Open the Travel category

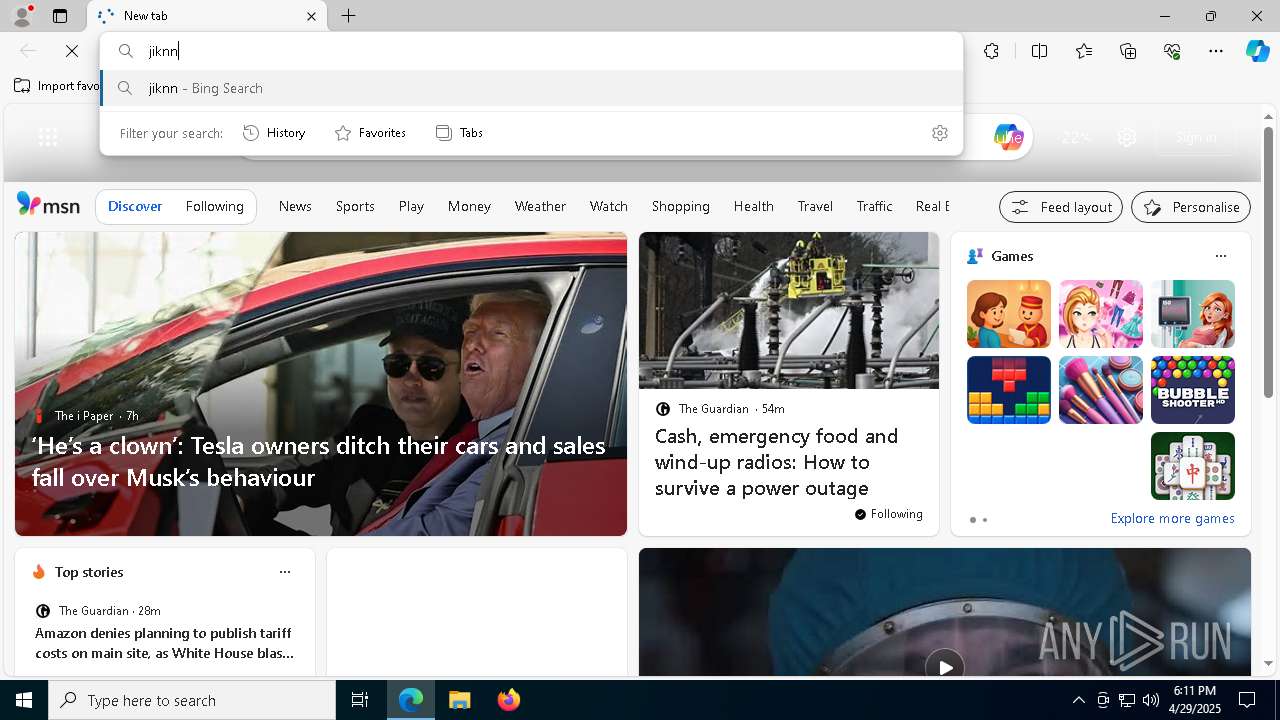pos(815,206)
